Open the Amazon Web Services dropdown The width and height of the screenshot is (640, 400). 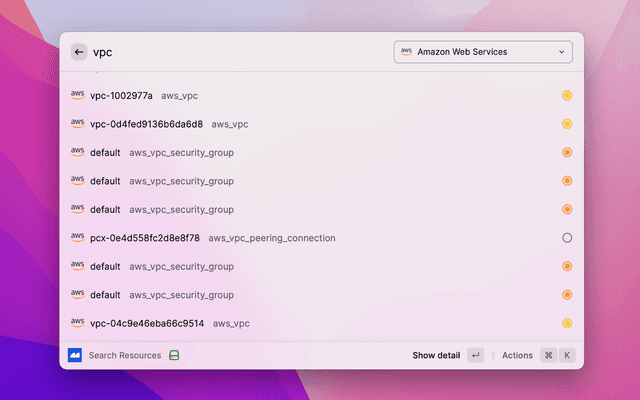[483, 52]
